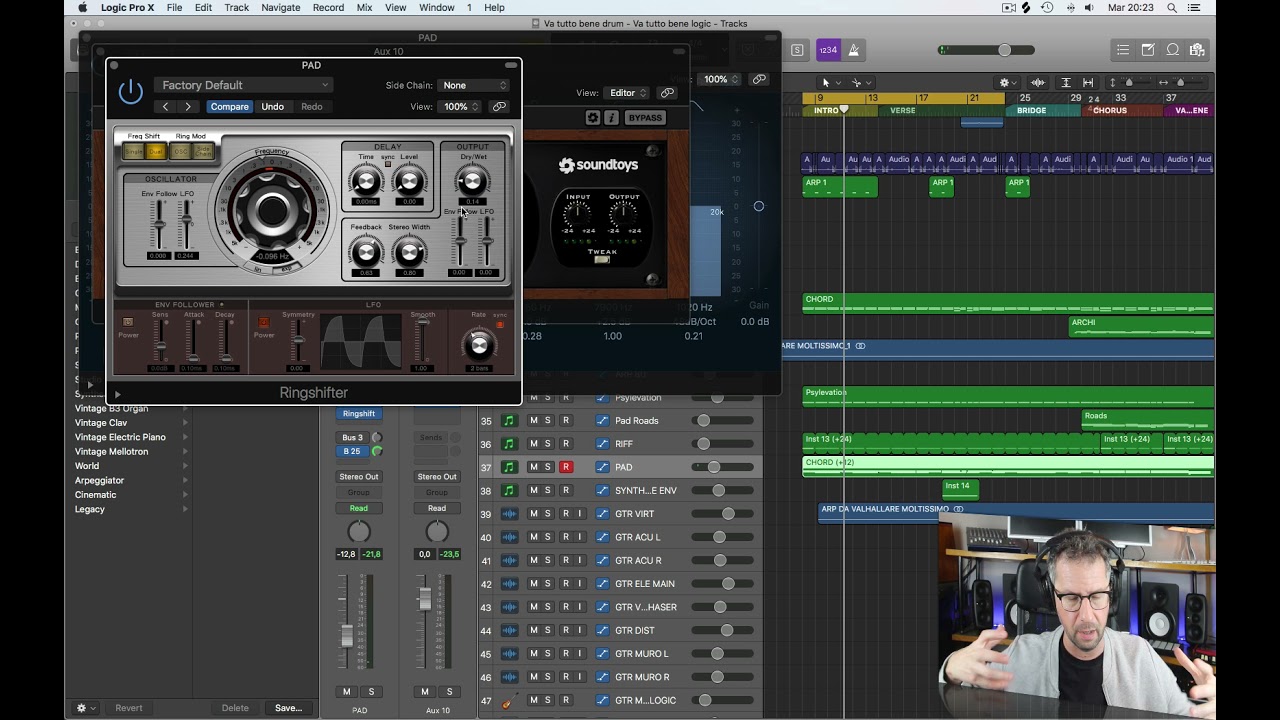Select Side Chain ring mod mode

click(204, 152)
